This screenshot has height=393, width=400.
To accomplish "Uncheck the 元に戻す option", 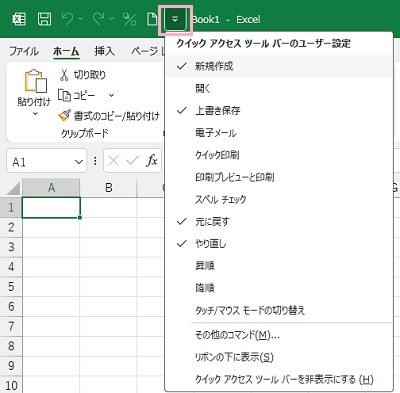I will [279, 222].
